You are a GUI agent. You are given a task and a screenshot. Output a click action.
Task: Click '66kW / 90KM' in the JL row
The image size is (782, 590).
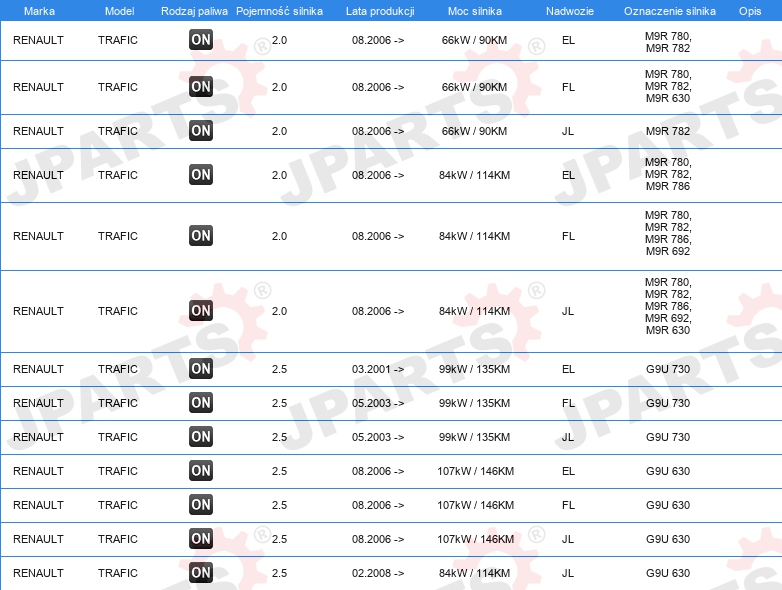click(474, 131)
